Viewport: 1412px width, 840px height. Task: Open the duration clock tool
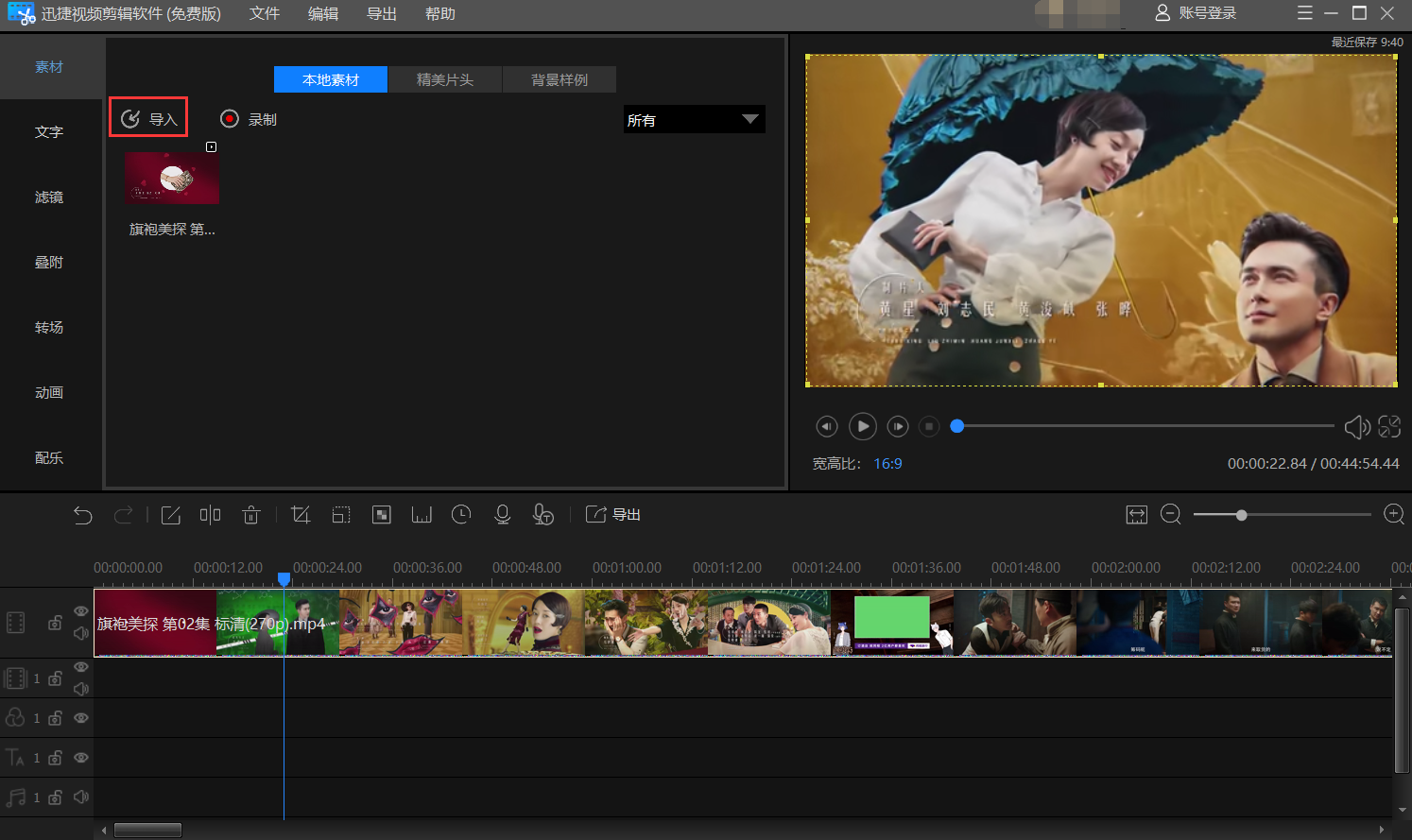click(461, 514)
